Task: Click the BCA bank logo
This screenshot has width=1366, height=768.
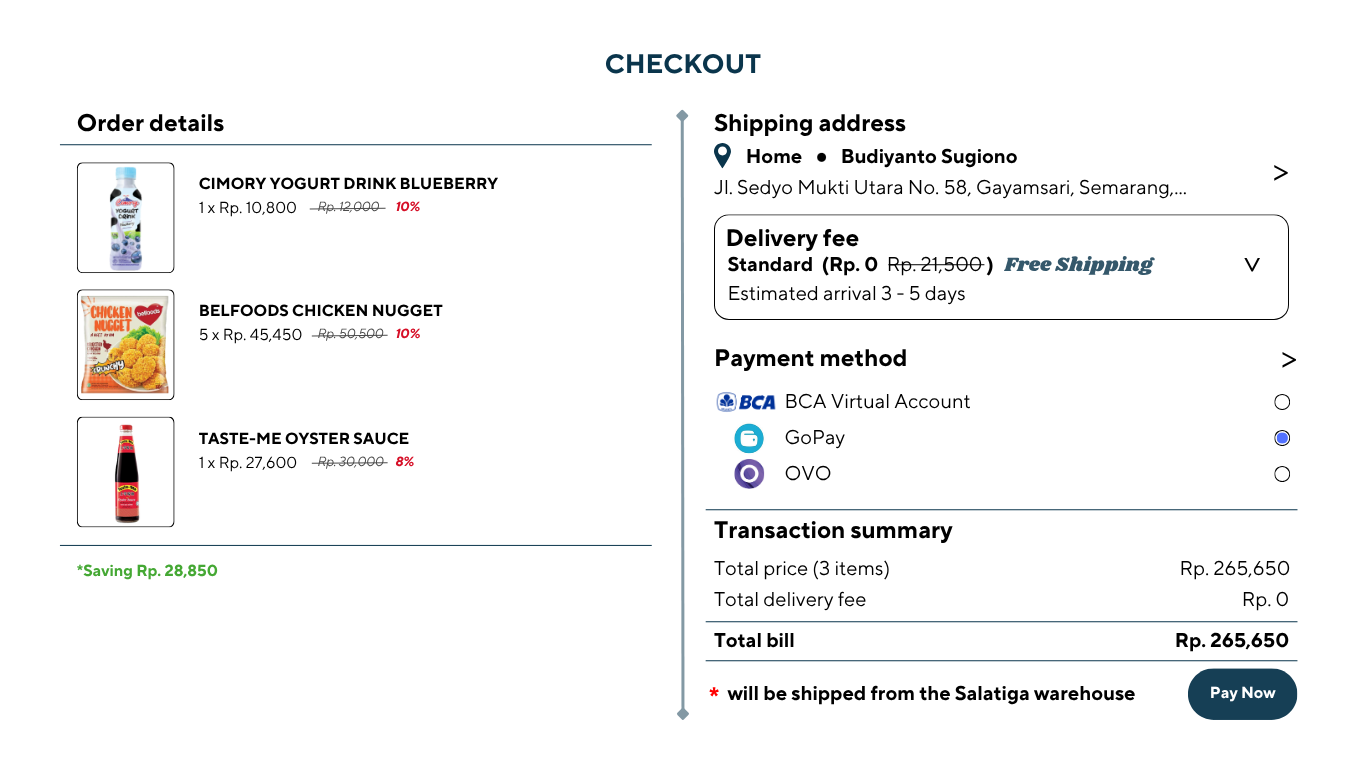Action: pos(746,402)
